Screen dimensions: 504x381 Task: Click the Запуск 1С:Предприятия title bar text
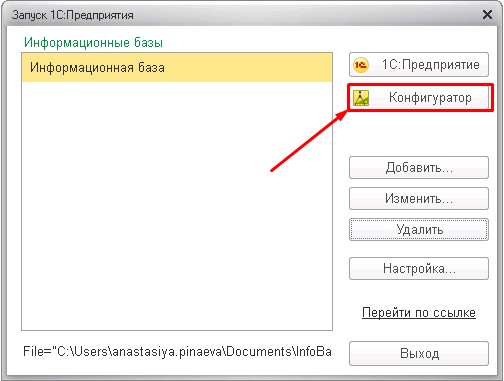73,15
